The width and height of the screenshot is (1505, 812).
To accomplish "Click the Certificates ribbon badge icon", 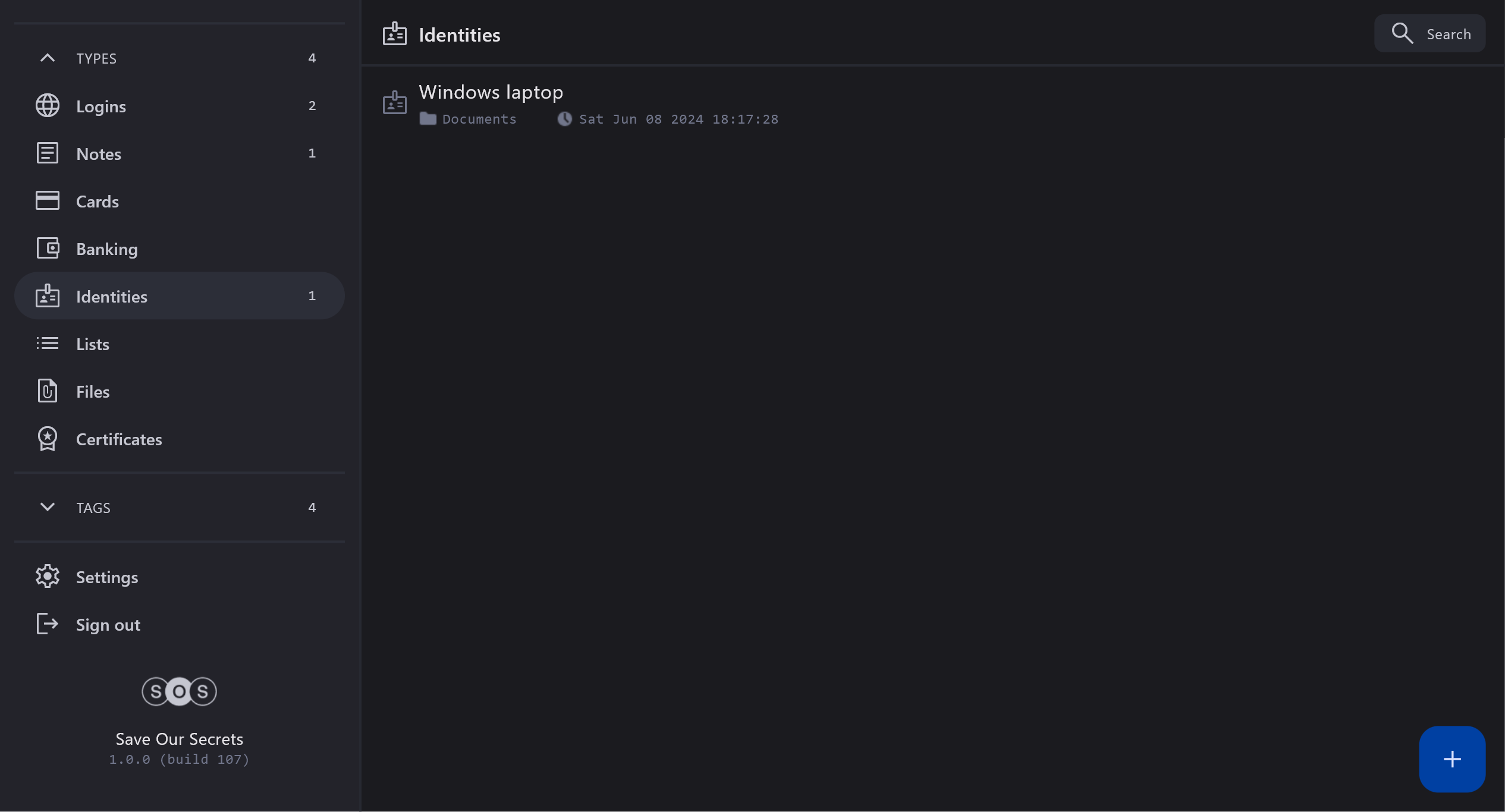I will click(48, 439).
